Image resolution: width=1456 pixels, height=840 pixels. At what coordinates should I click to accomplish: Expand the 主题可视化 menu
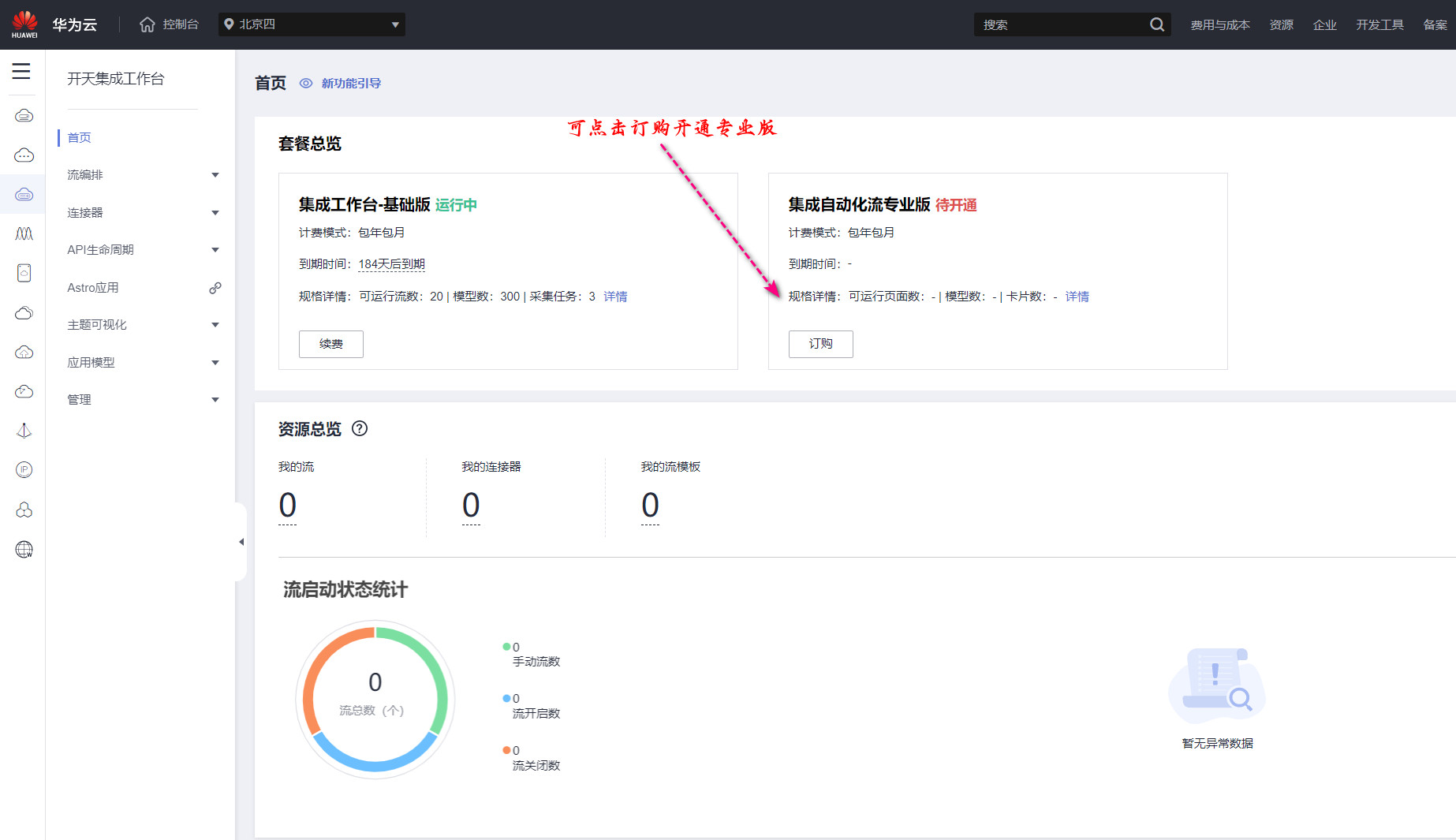[215, 325]
